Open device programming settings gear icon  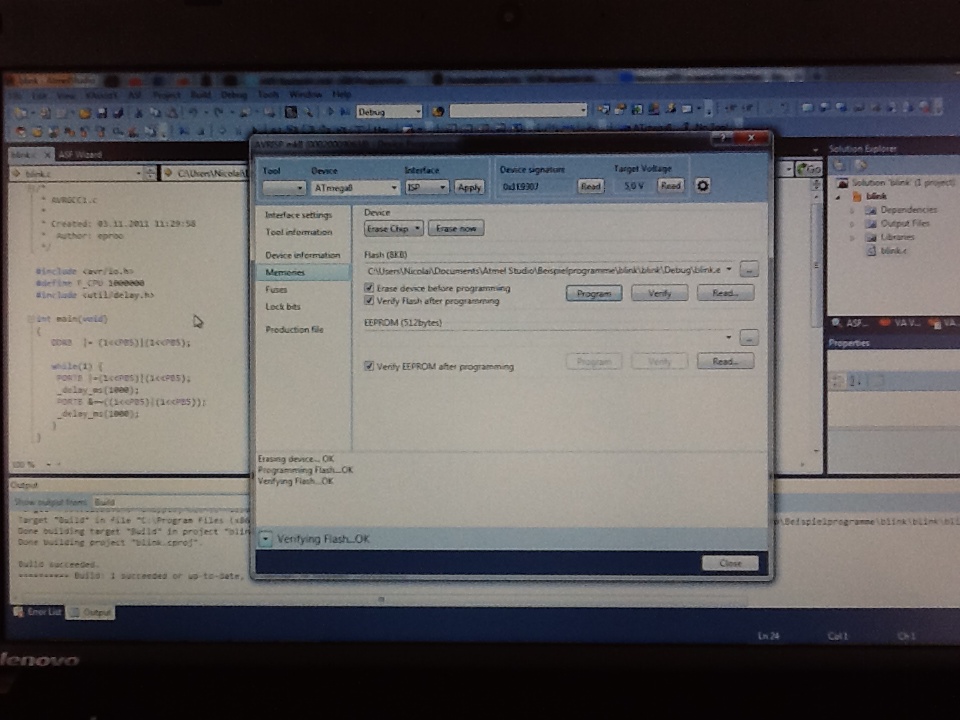point(702,186)
